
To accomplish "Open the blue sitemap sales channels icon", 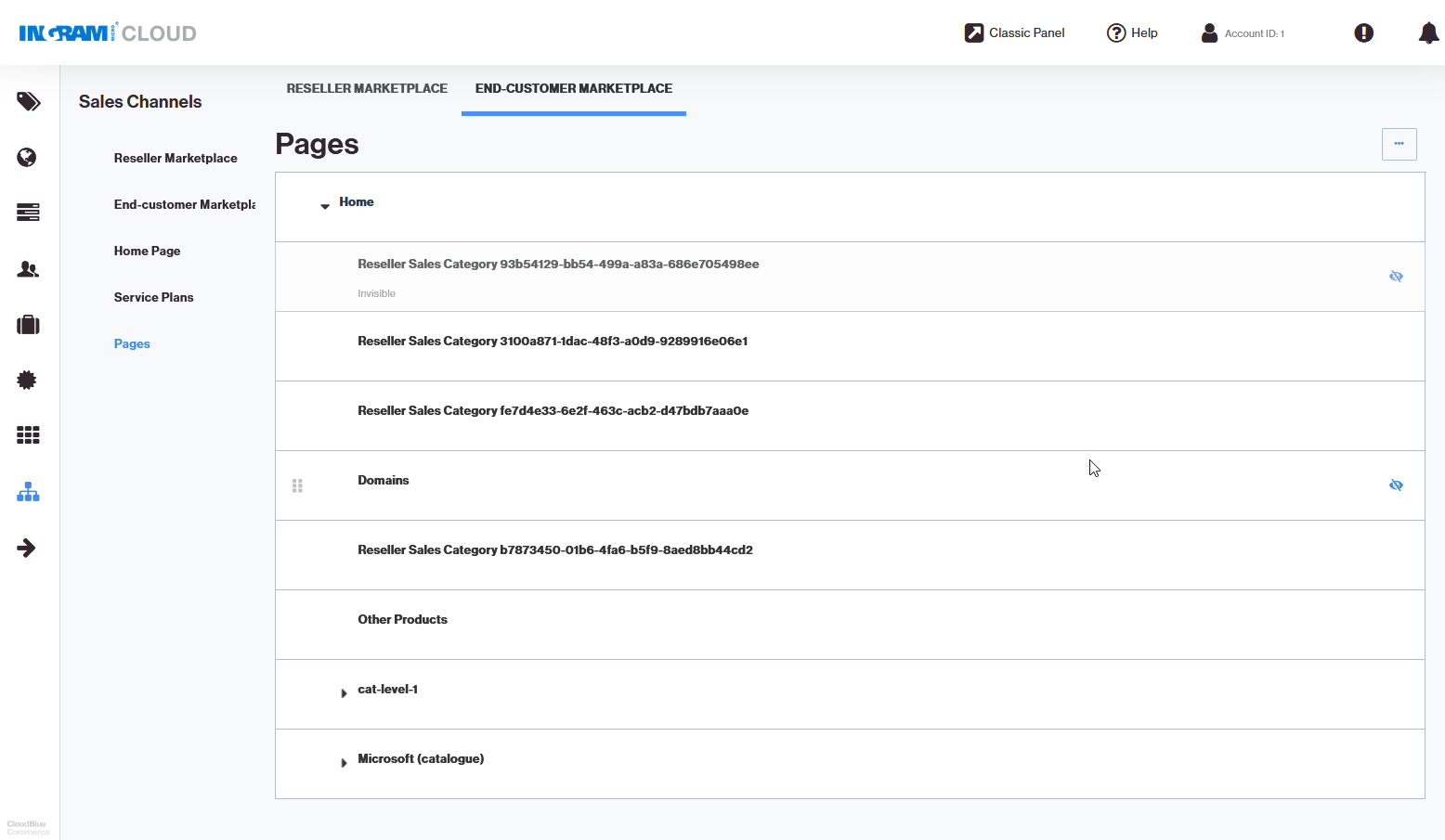I will [x=28, y=492].
